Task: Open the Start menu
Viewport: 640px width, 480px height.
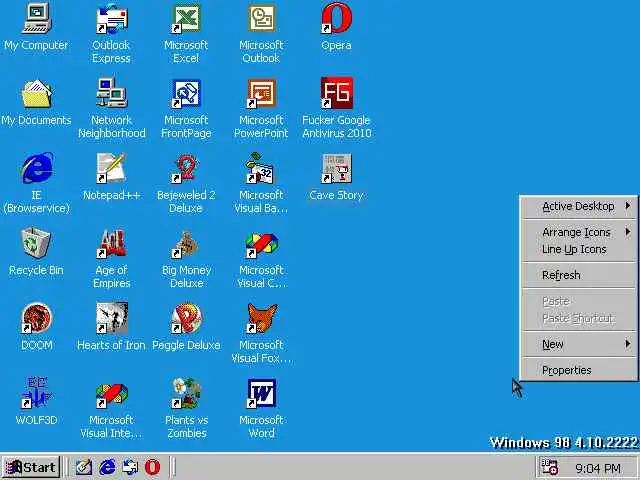Action: coord(31,467)
